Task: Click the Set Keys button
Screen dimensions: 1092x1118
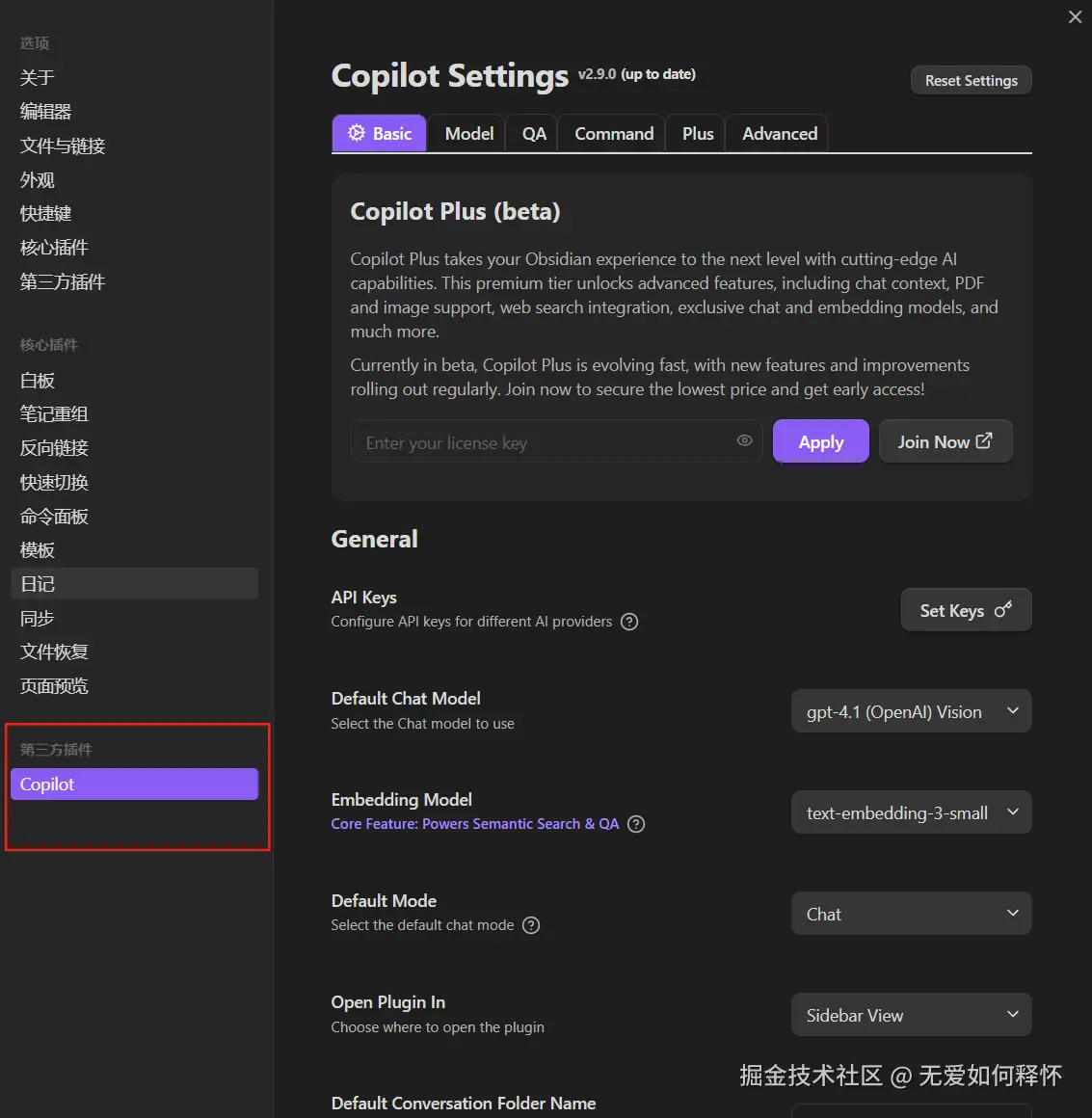Action: (x=966, y=610)
